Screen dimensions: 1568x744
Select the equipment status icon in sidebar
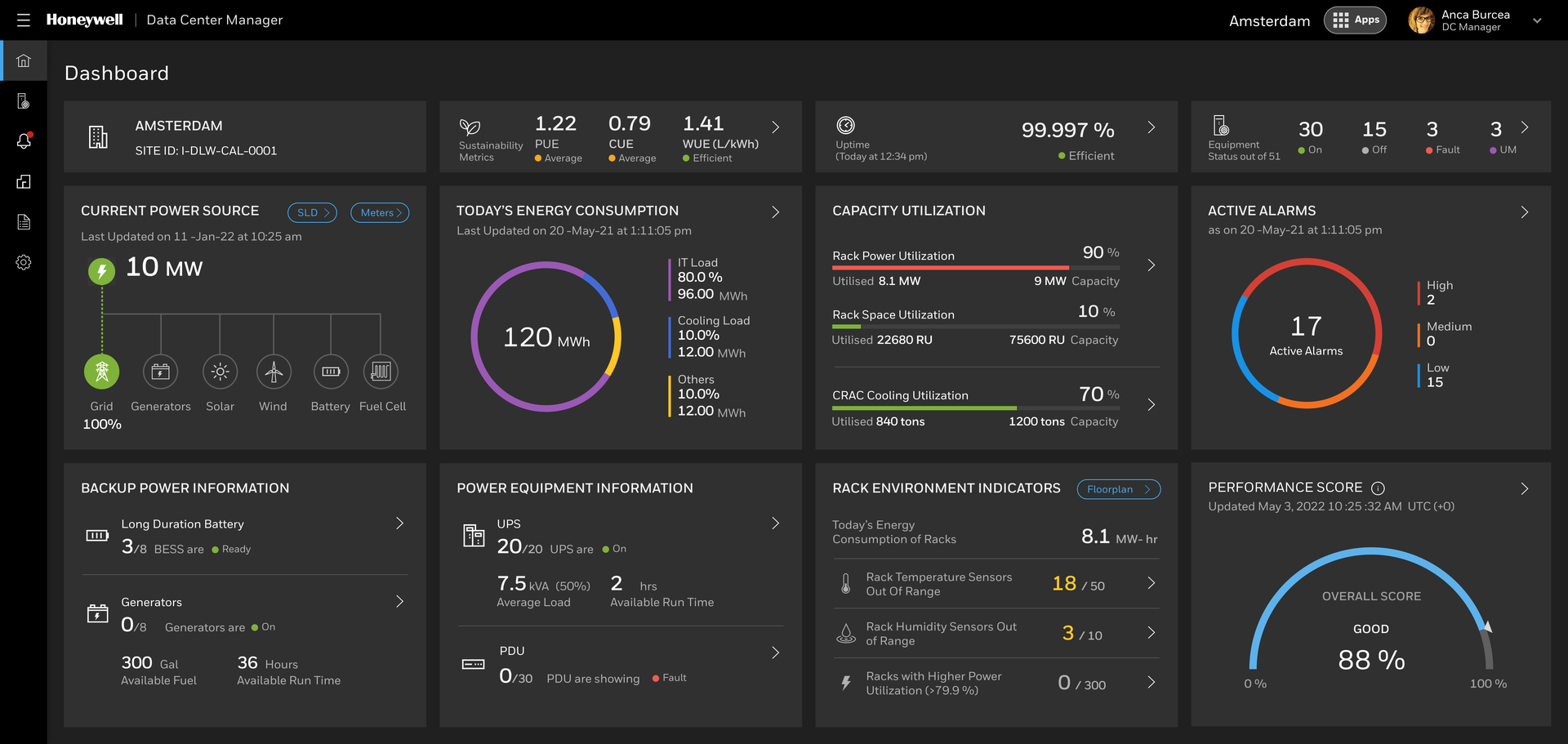pos(23,100)
